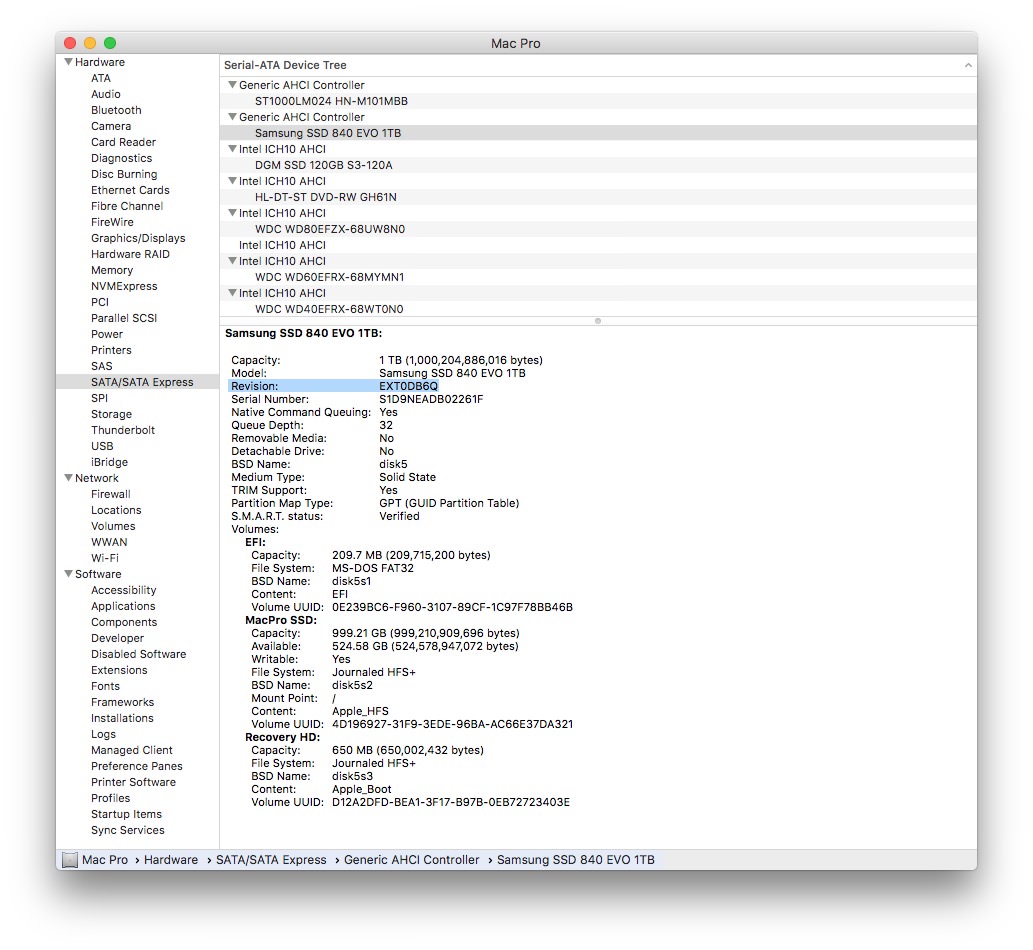Select NVMExpress in the sidebar
1033x950 pixels.
coord(124,287)
